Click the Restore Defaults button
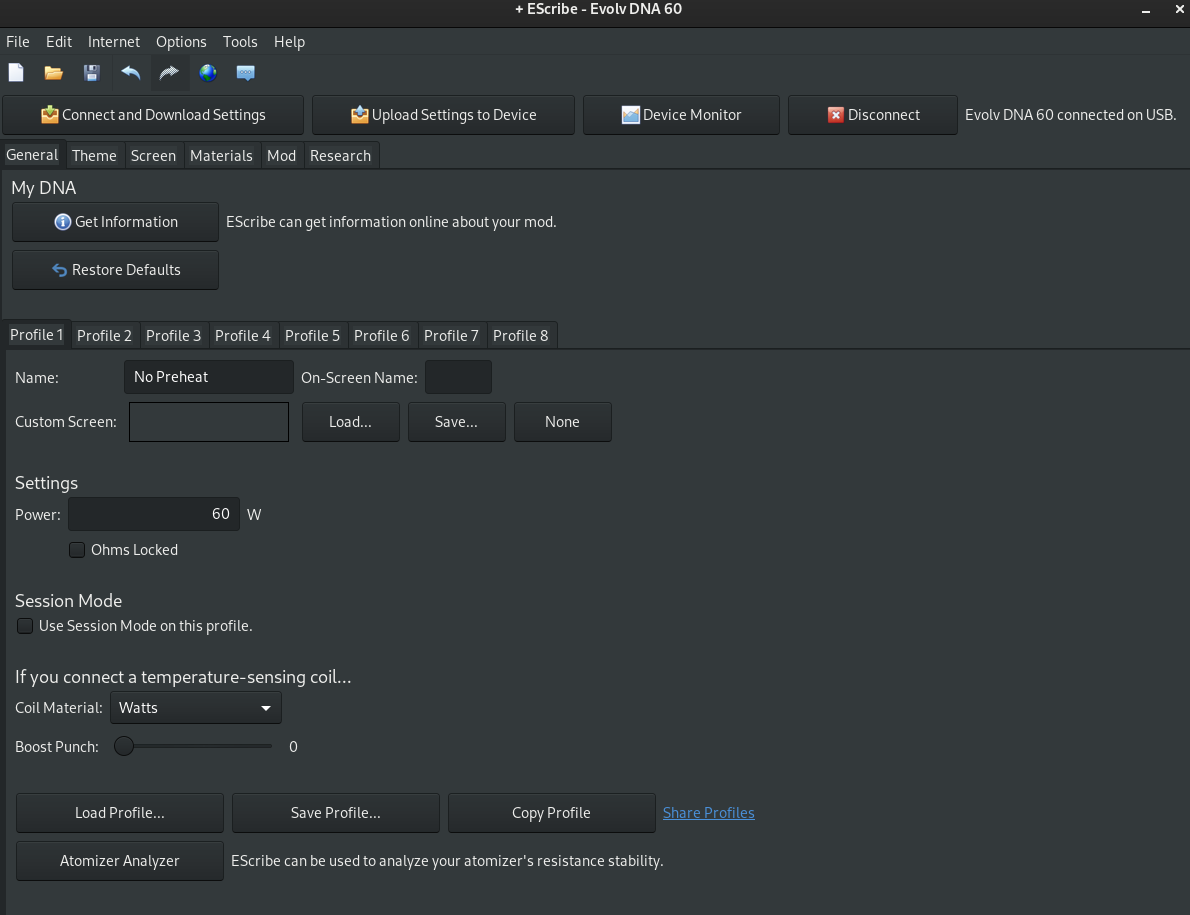Screen dimensions: 1190x915 click(x=115, y=270)
